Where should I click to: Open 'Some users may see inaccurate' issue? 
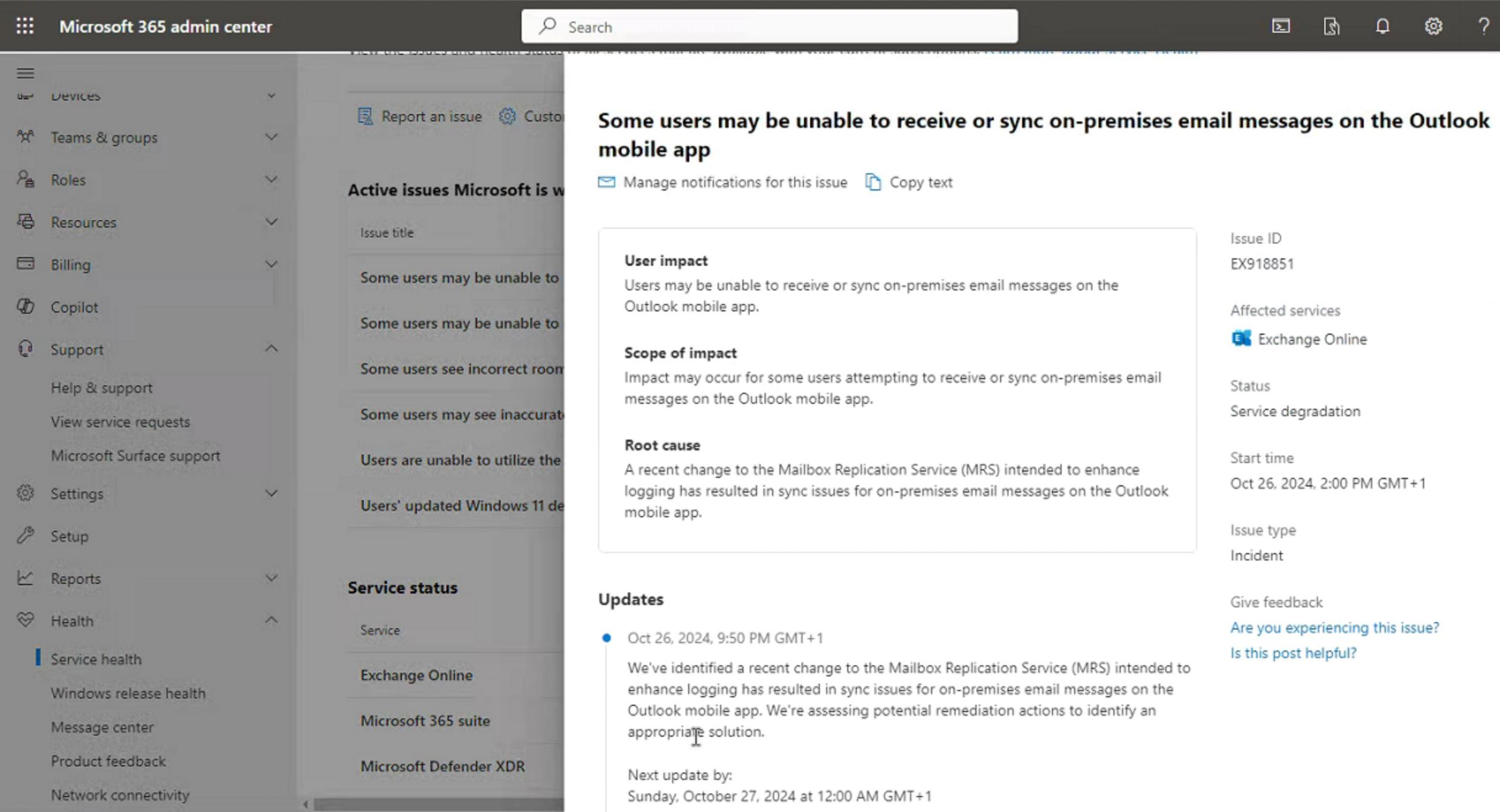[461, 414]
